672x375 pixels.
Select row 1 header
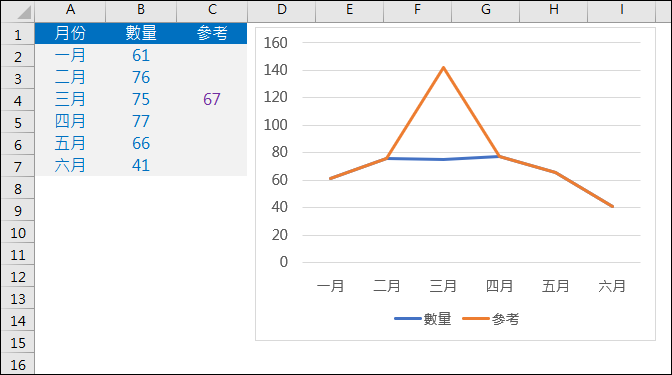tap(18, 34)
